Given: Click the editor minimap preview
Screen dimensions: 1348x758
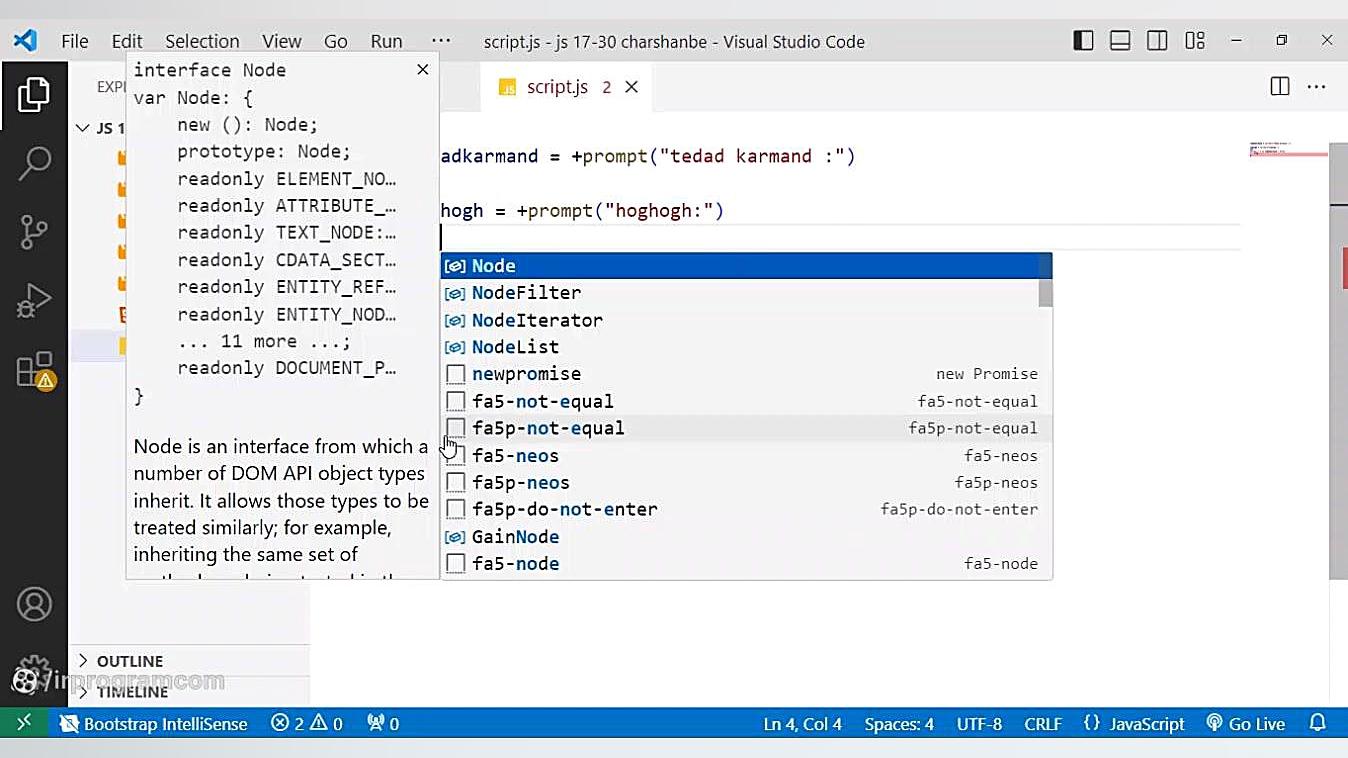Looking at the screenshot, I should pyautogui.click(x=1288, y=150).
